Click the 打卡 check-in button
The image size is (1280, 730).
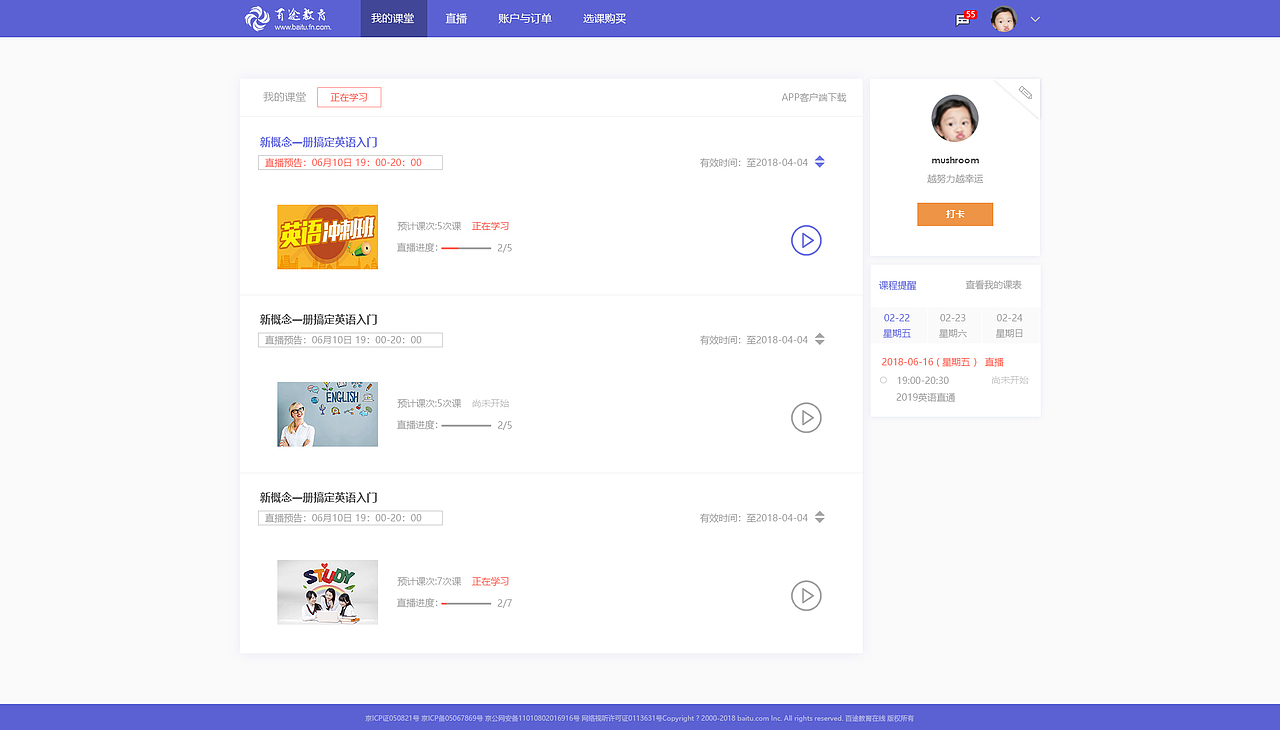(954, 213)
